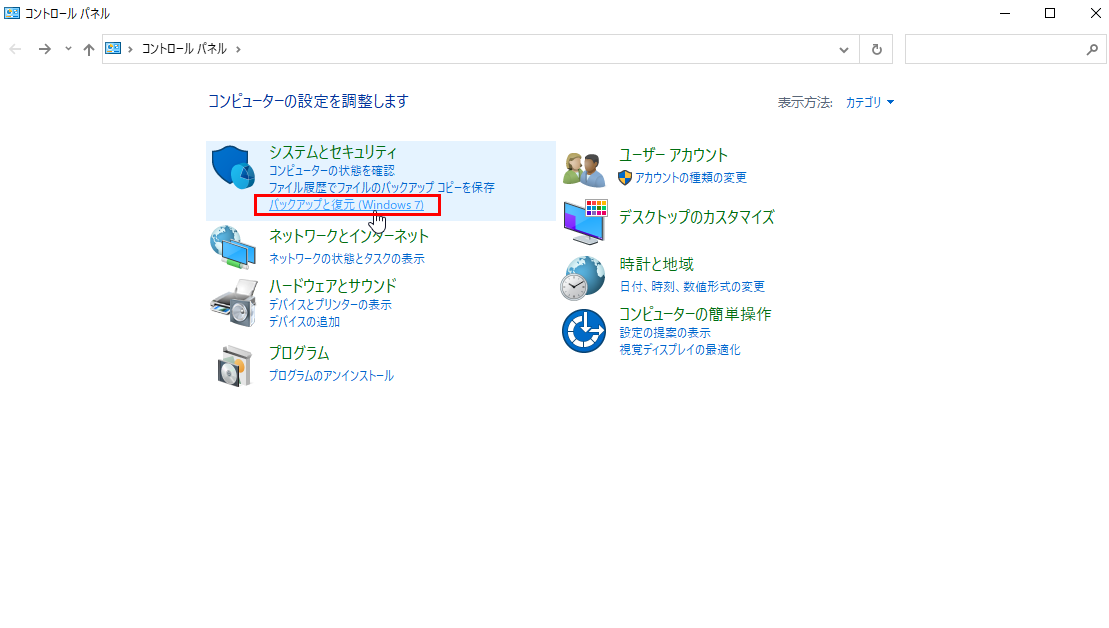This screenshot has height=628, width=1109.
Task: Open コンピューターの簡単操作 category heading
Action: (x=695, y=314)
